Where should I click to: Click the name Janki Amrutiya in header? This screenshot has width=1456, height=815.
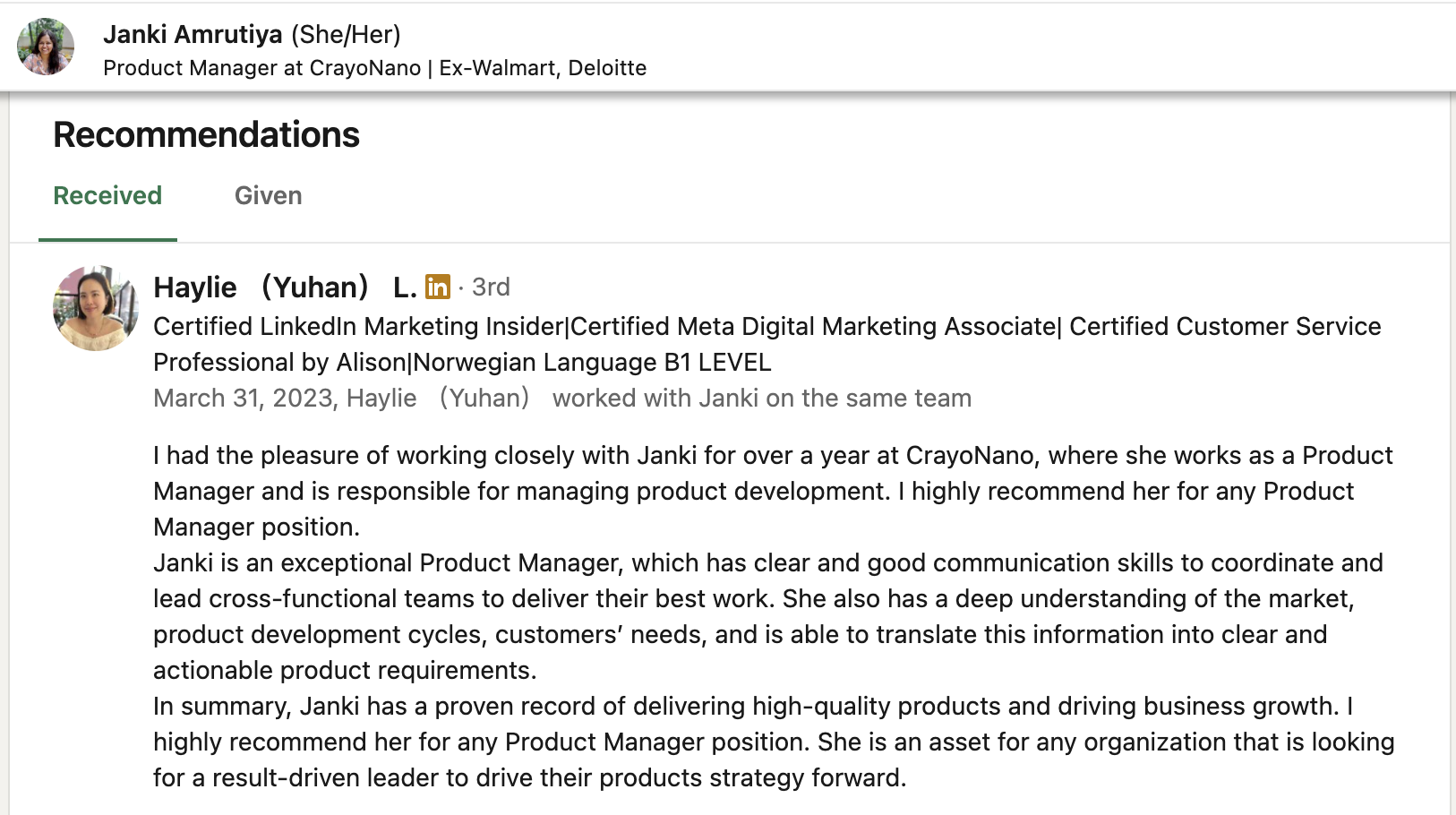pyautogui.click(x=193, y=35)
